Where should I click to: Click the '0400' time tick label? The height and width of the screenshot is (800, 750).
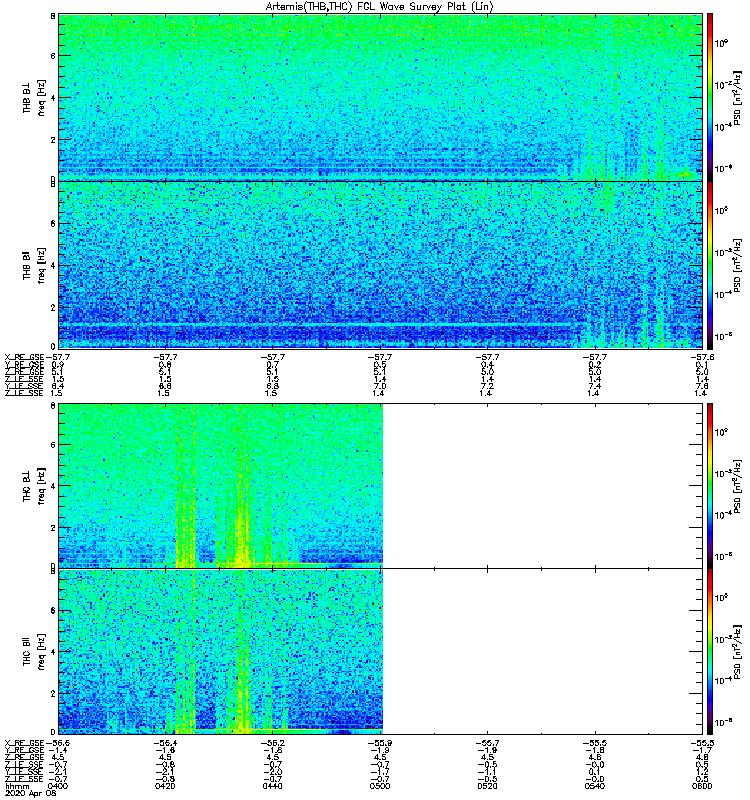pyautogui.click(x=57, y=786)
